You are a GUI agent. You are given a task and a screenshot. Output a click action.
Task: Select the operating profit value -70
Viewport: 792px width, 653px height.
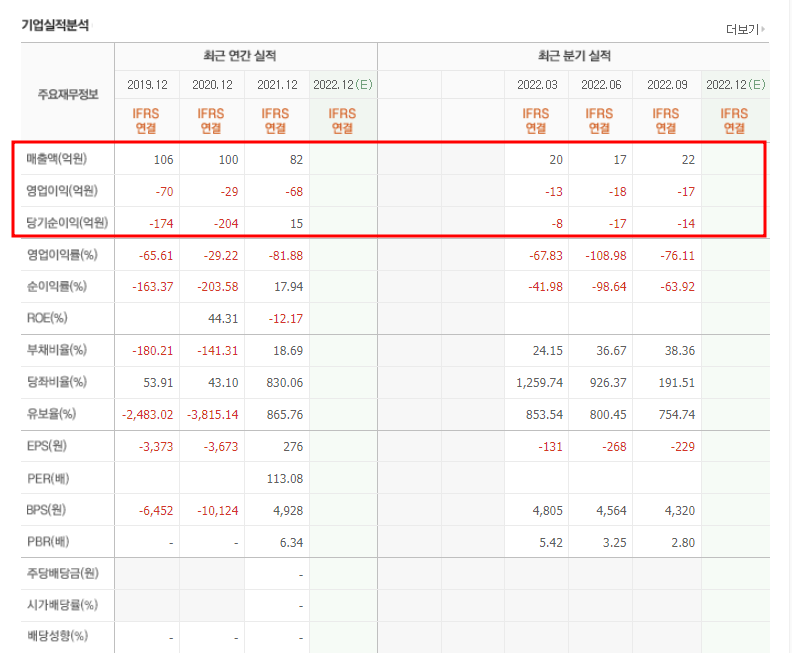(164, 192)
